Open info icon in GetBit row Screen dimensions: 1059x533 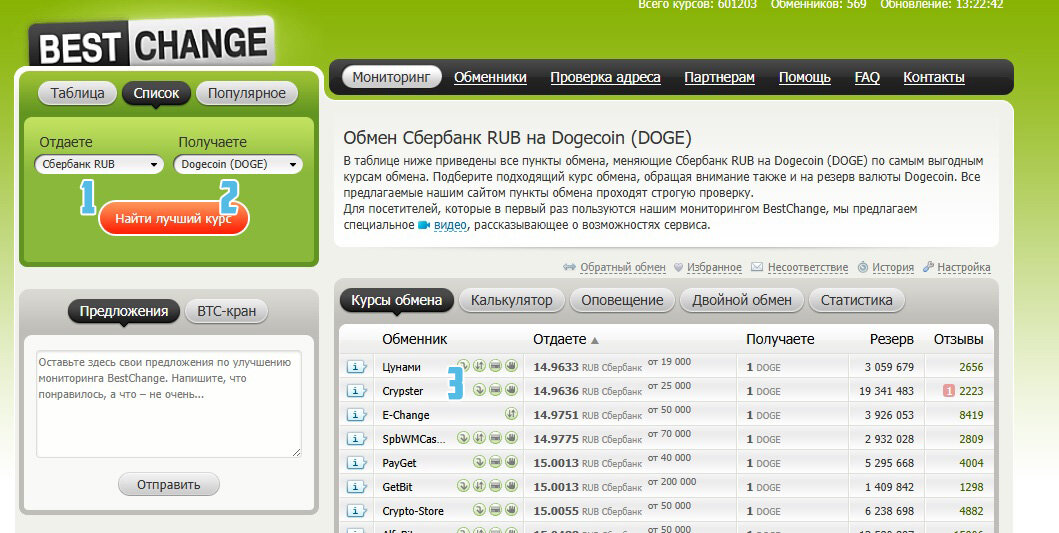click(x=356, y=486)
